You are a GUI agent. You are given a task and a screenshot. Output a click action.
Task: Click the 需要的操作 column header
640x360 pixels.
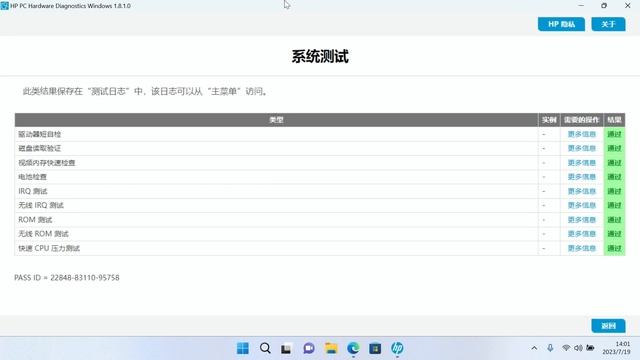point(582,120)
